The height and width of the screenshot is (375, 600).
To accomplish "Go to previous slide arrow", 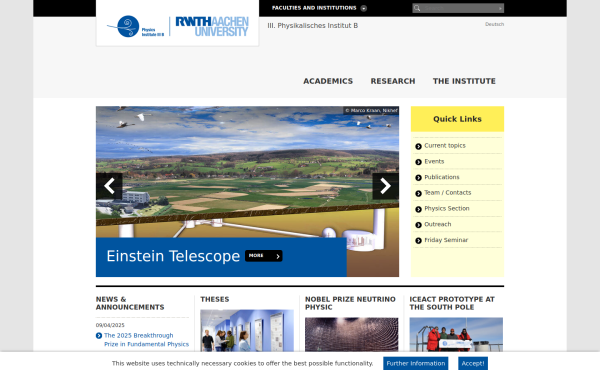I will [x=109, y=186].
